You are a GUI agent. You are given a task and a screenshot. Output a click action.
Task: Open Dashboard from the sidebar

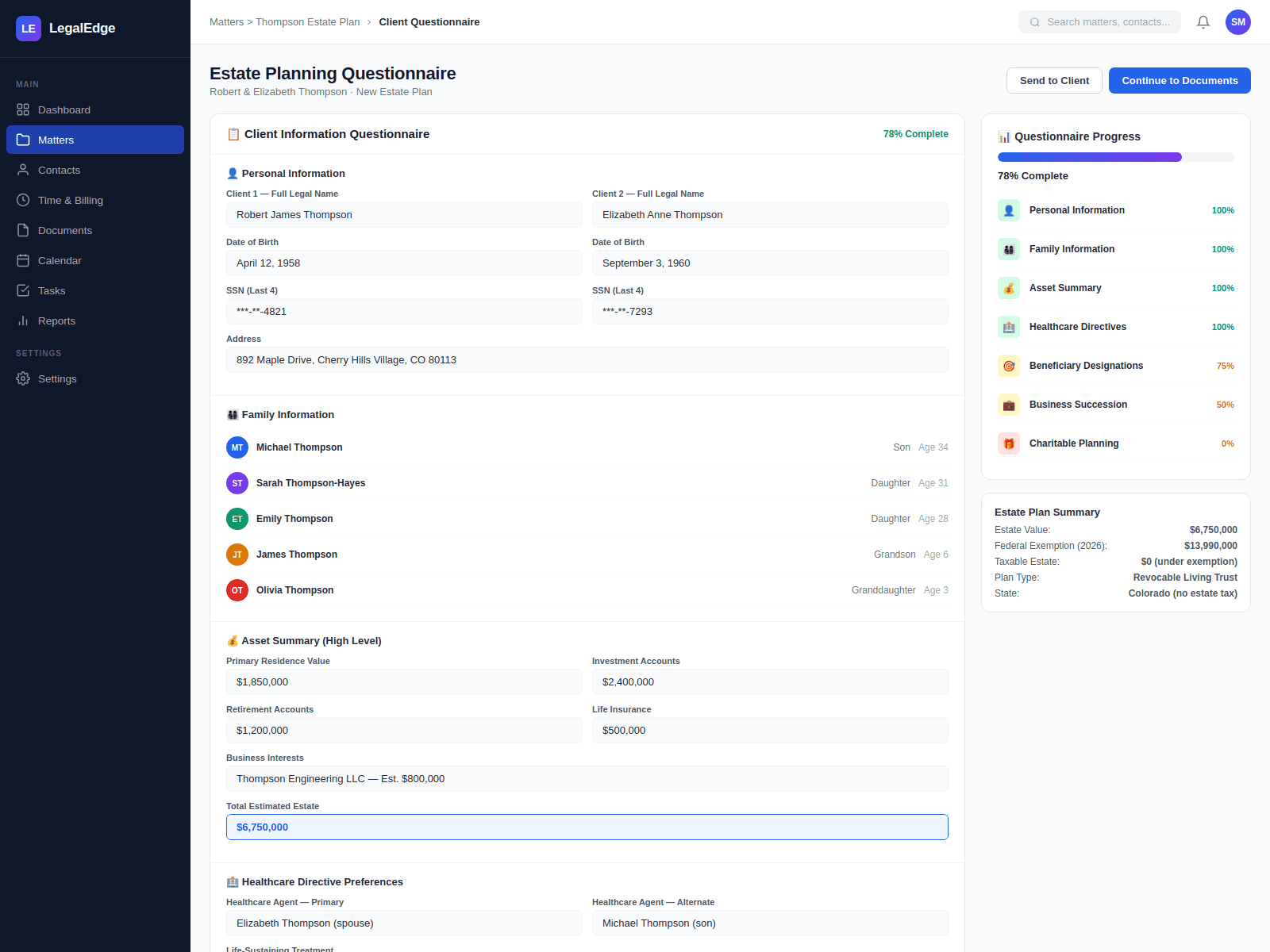tap(95, 109)
